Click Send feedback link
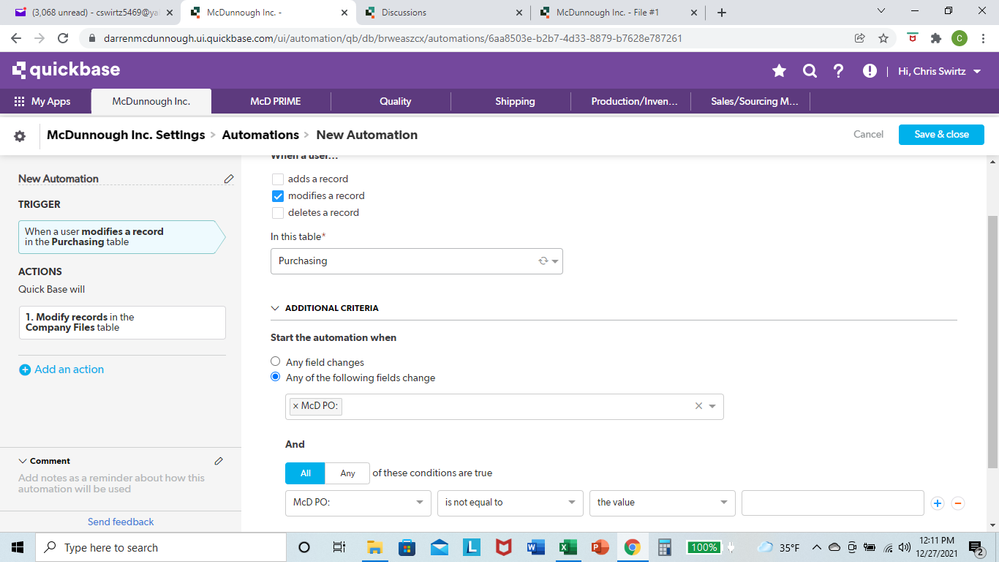This screenshot has height=562, width=999. point(120,522)
